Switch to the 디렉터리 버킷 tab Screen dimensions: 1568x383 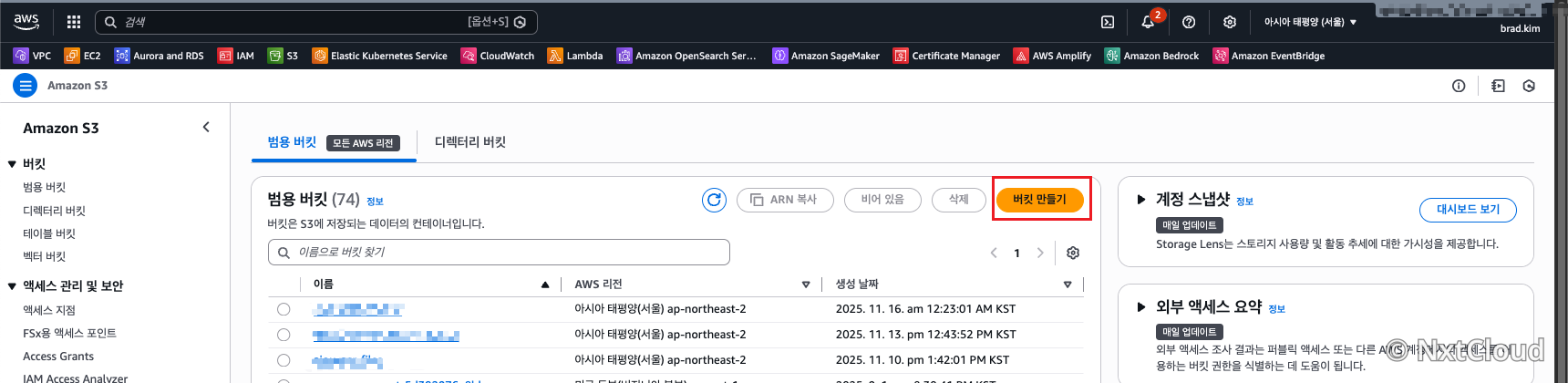[470, 142]
